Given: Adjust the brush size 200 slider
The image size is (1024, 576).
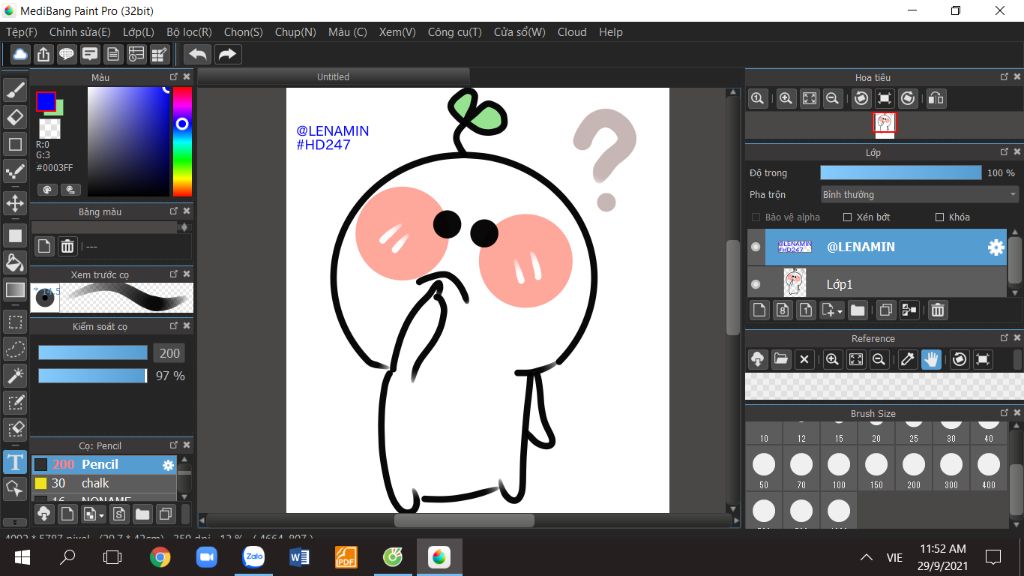Looking at the screenshot, I should pos(93,353).
